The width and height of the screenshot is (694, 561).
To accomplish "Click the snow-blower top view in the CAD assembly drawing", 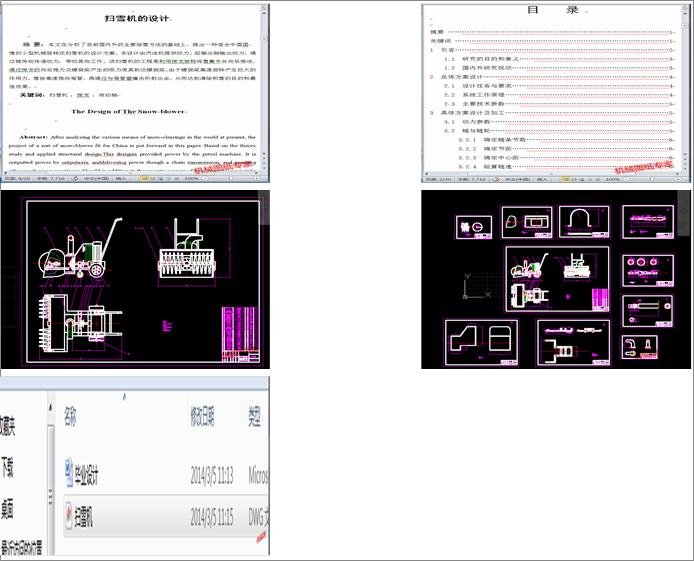I will 82,323.
